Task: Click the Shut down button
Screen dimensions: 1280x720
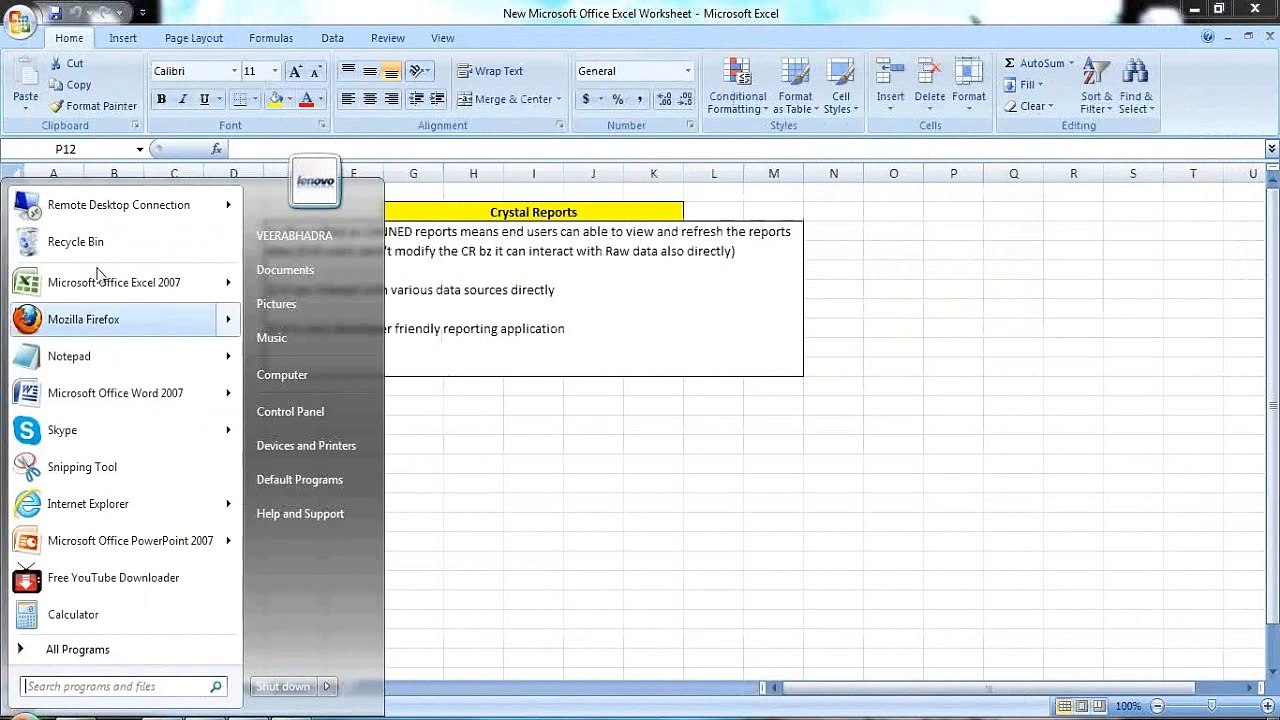Action: pos(284,686)
